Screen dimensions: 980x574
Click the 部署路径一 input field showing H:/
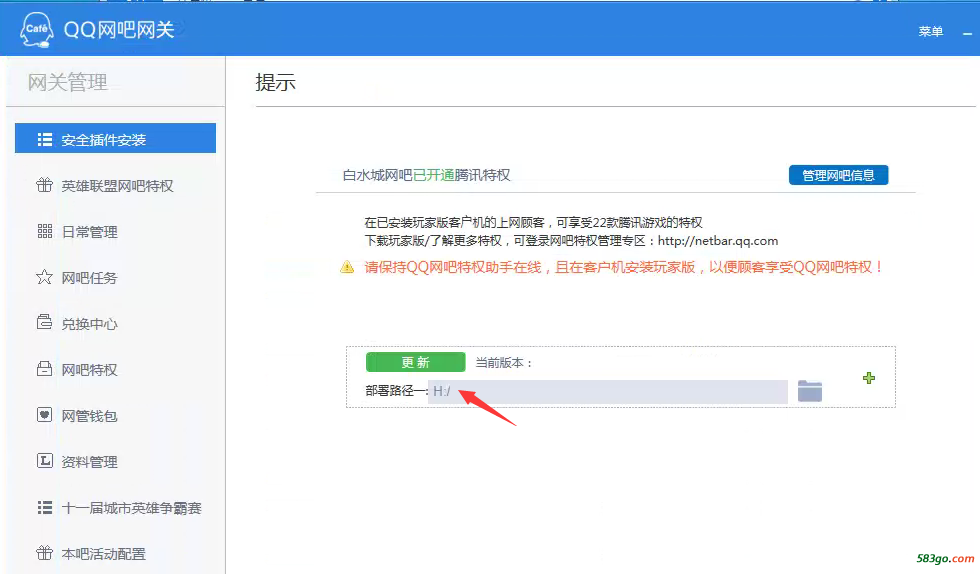point(608,391)
